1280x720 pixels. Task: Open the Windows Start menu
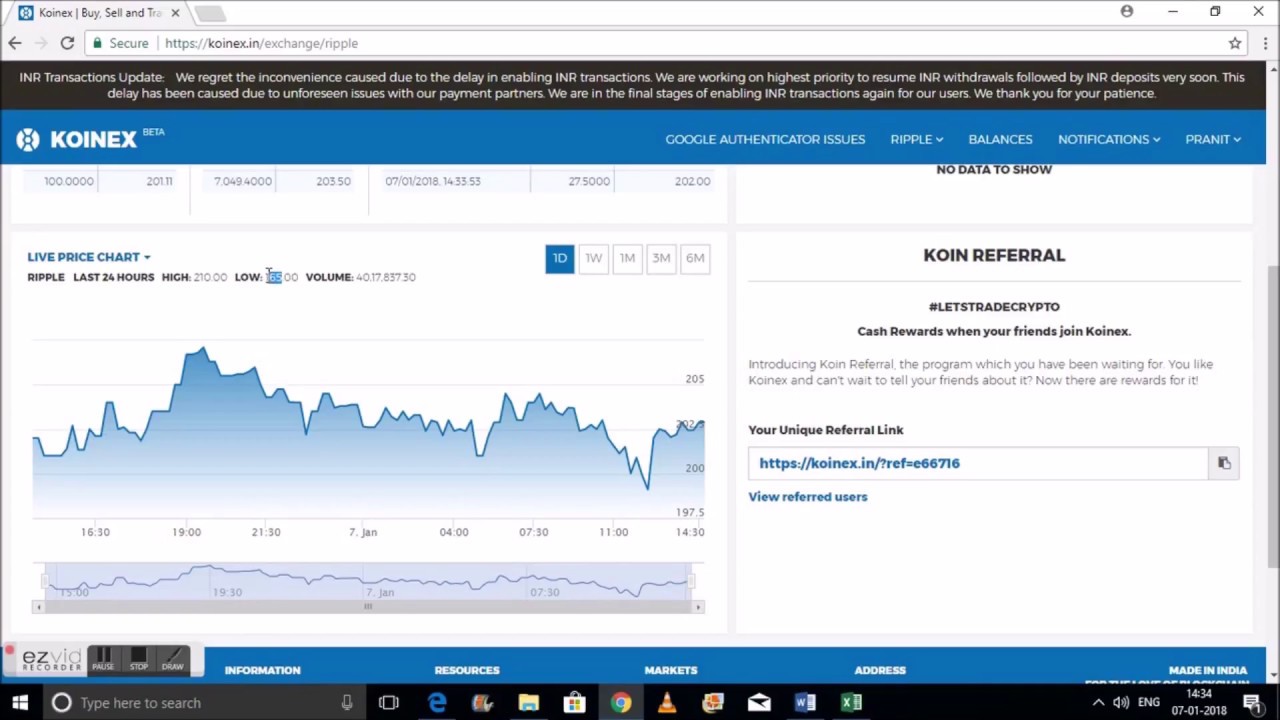click(20, 703)
